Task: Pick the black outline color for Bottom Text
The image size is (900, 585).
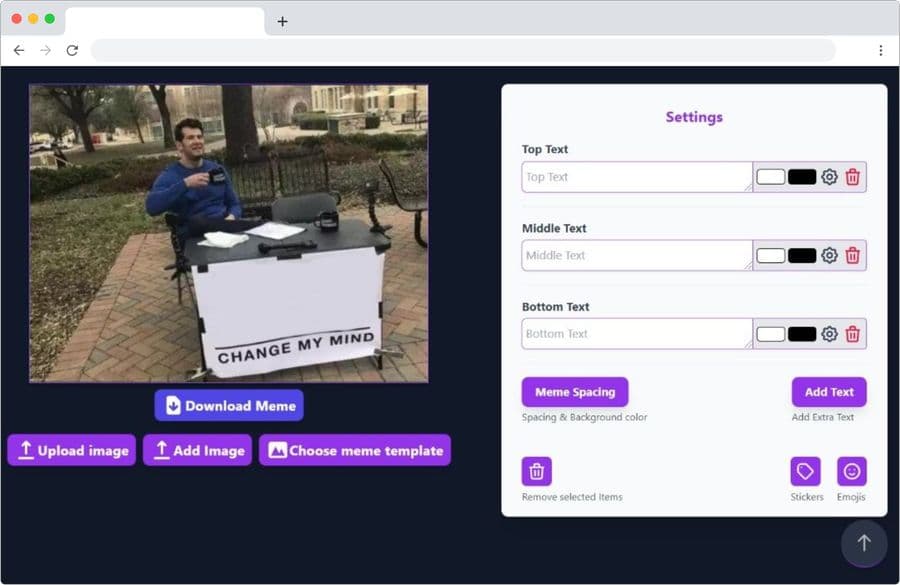Action: pyautogui.click(x=802, y=334)
